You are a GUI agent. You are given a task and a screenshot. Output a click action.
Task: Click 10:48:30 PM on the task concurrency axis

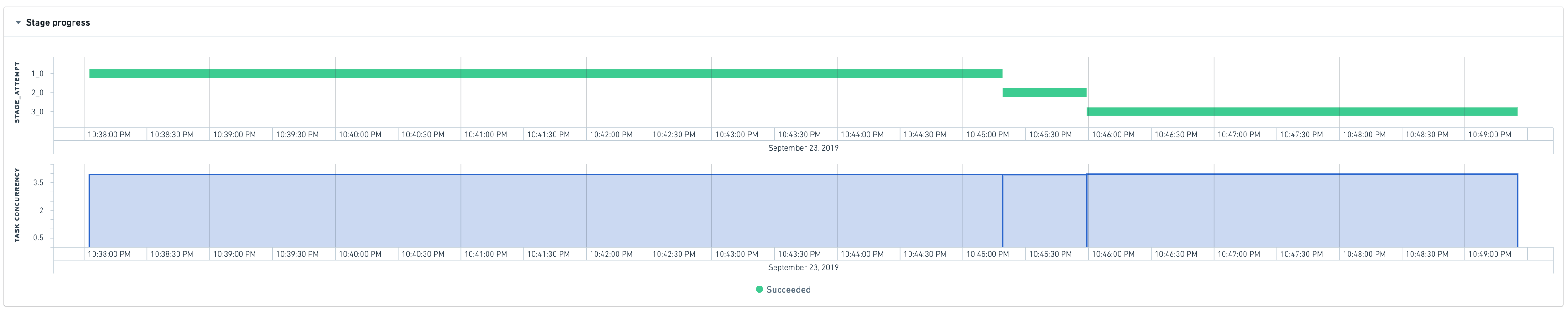[1427, 254]
